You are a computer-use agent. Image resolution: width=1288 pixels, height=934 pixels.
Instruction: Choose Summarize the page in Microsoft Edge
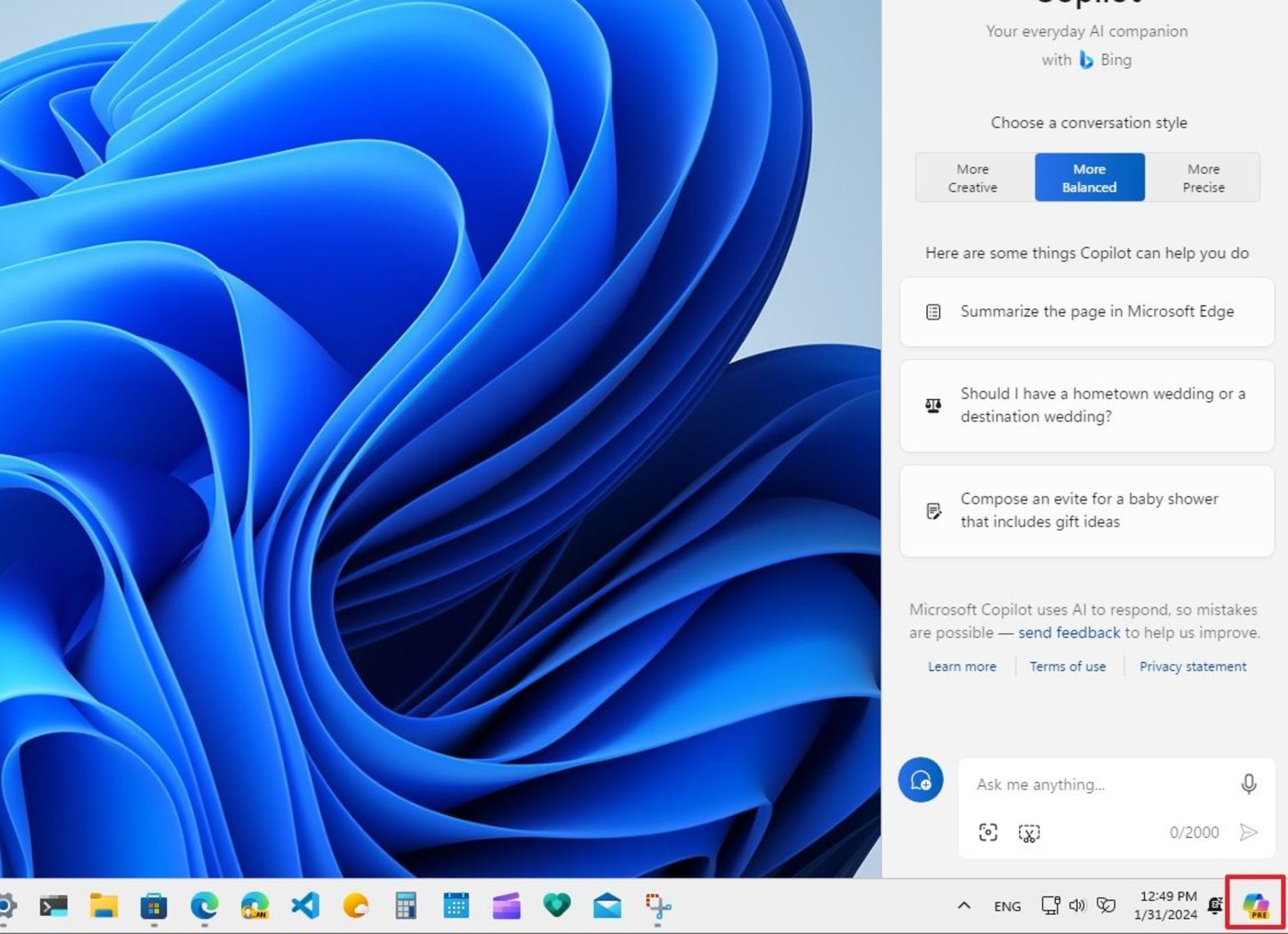1087,312
